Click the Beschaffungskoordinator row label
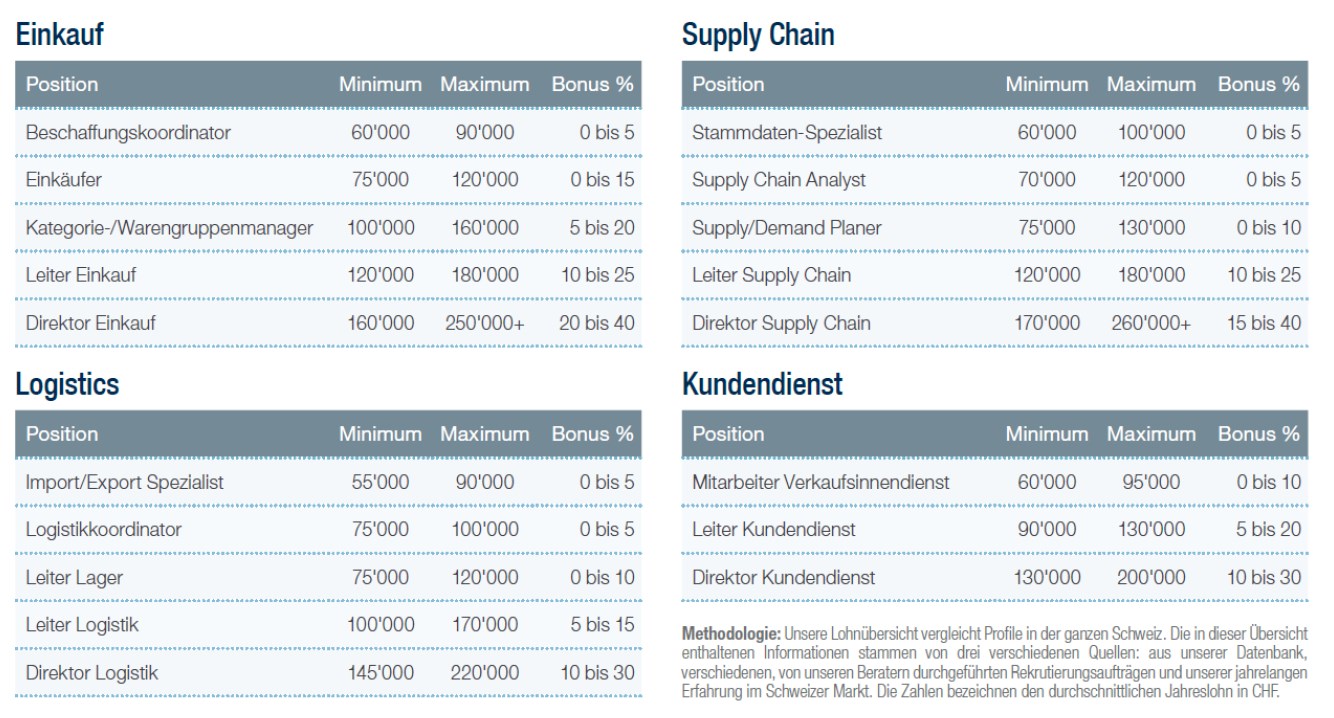Image resolution: width=1334 pixels, height=718 pixels. (x=128, y=132)
